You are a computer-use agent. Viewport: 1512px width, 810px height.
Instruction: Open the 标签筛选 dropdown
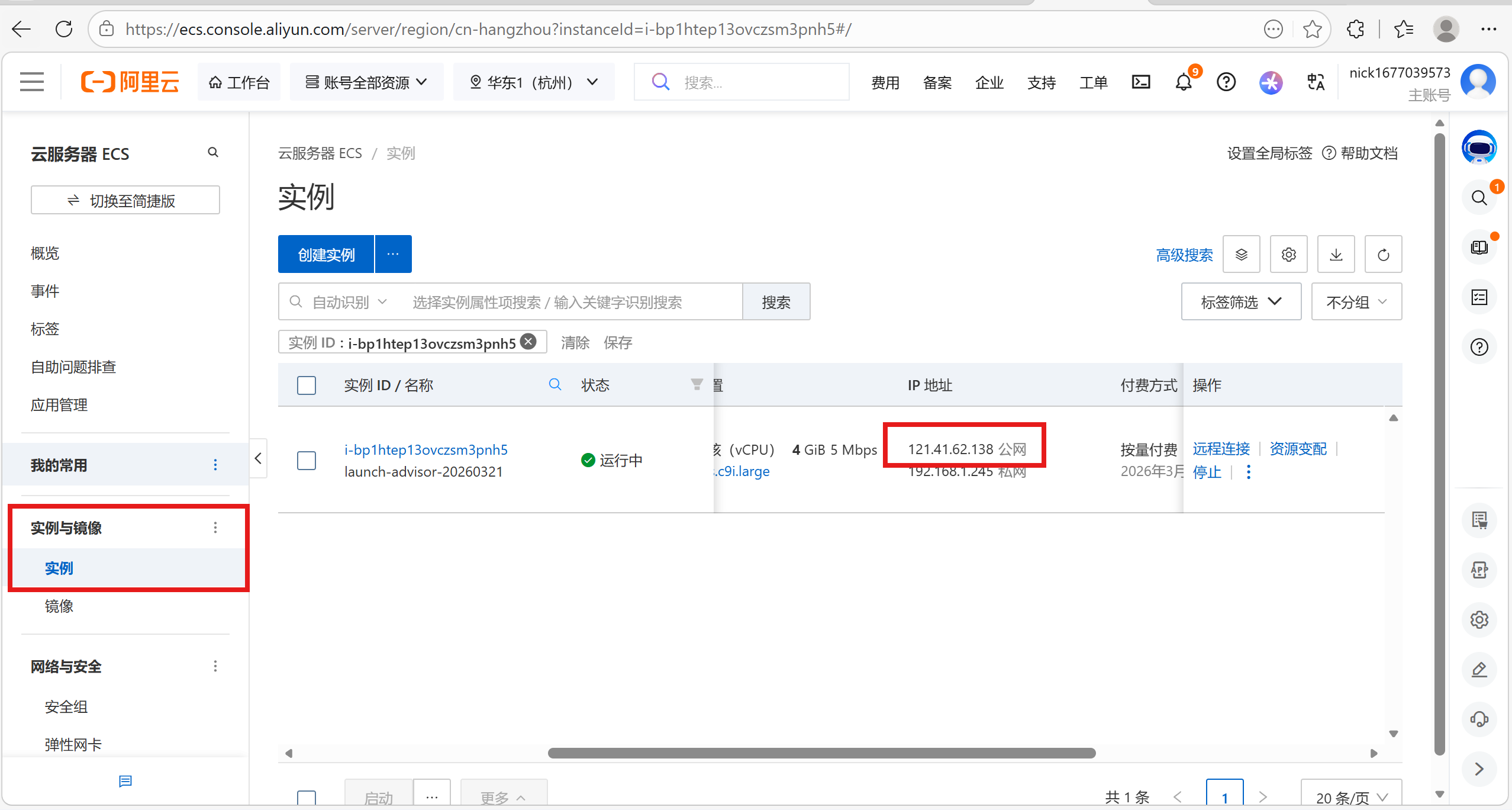click(1241, 302)
